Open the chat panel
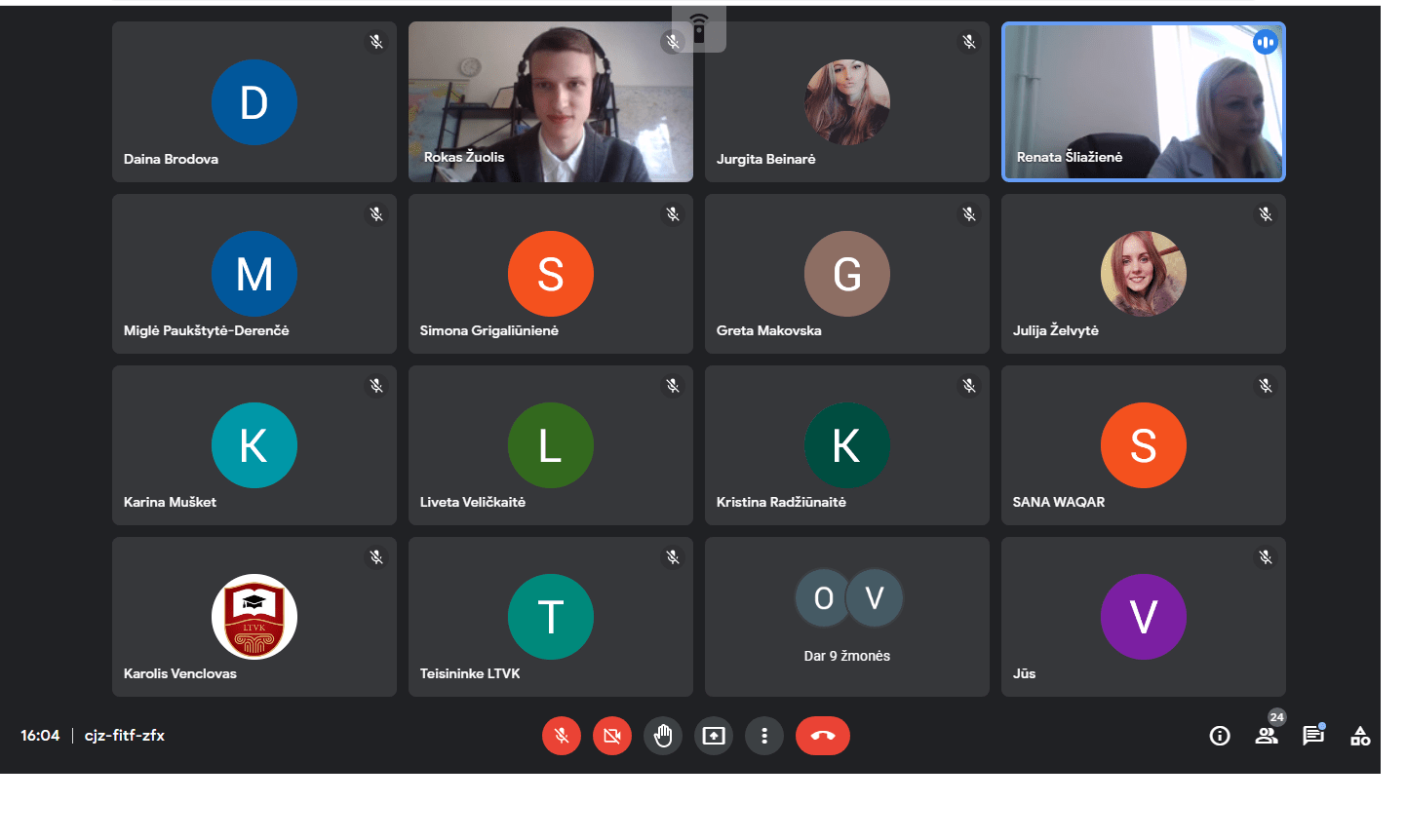The width and height of the screenshot is (1406, 840). coord(1313,736)
